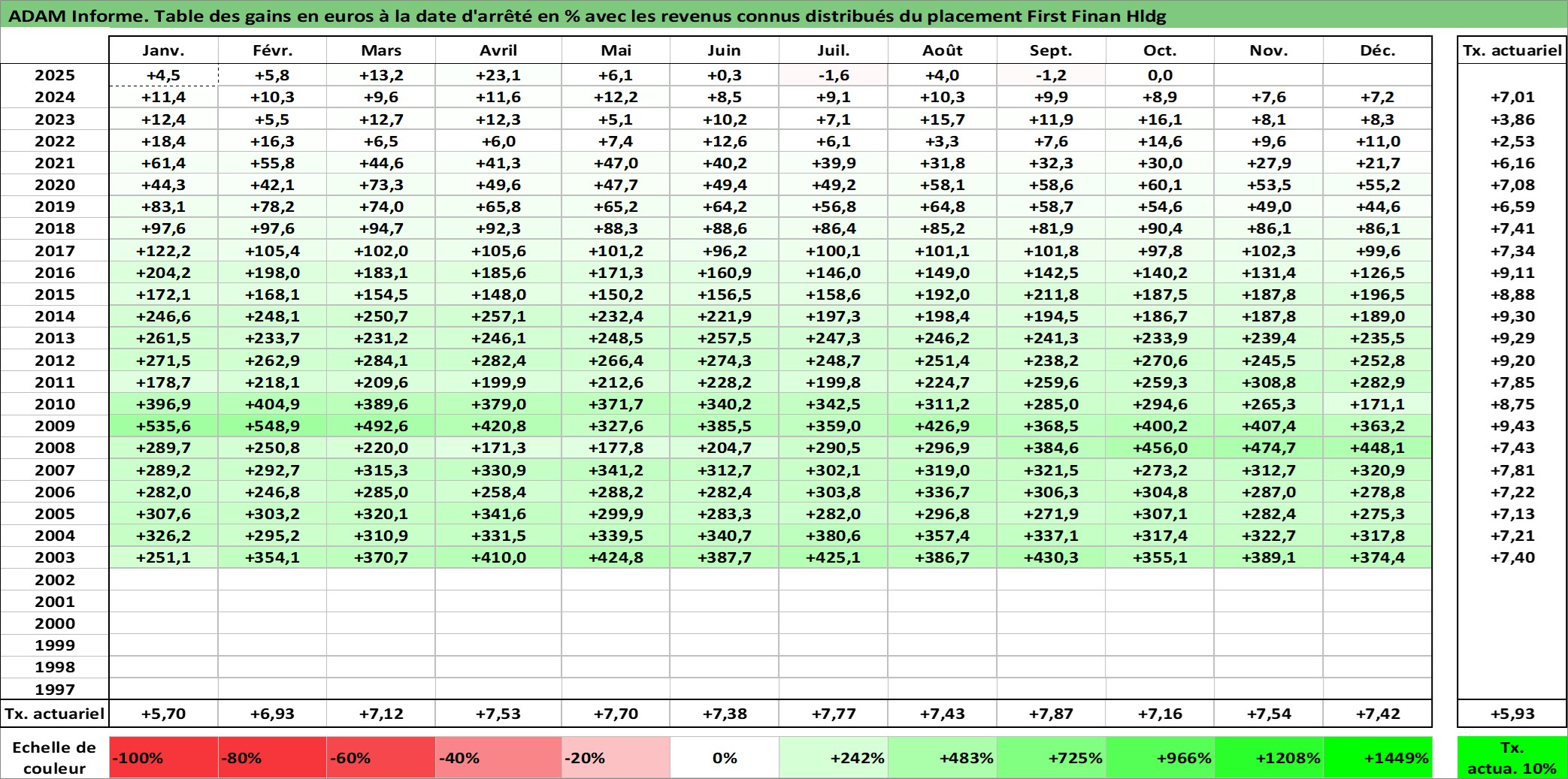Screen dimensions: 1568x779
Task: Click the +7,01 actuarial rate for 2024
Action: [1512, 97]
